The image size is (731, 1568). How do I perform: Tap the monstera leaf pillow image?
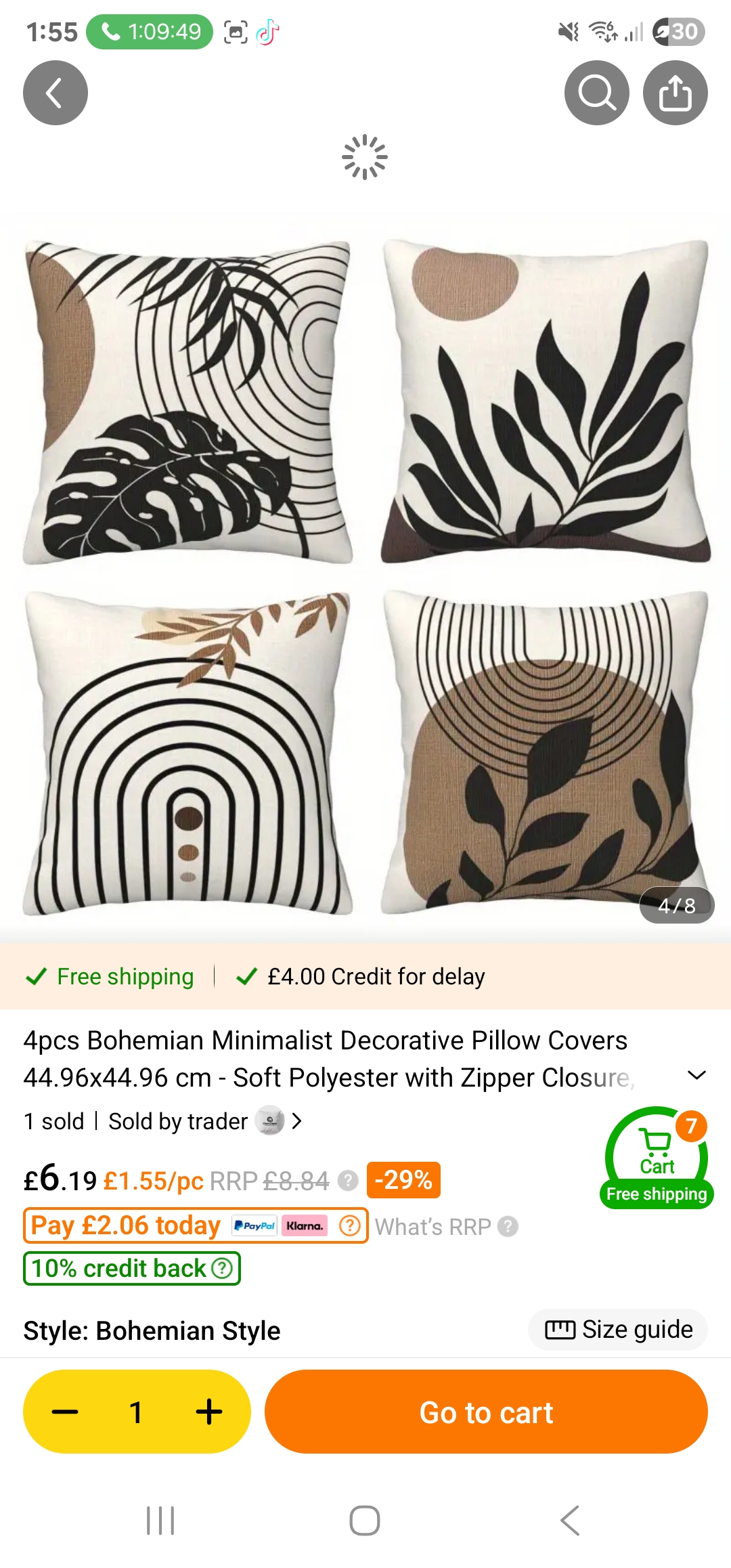point(187,401)
